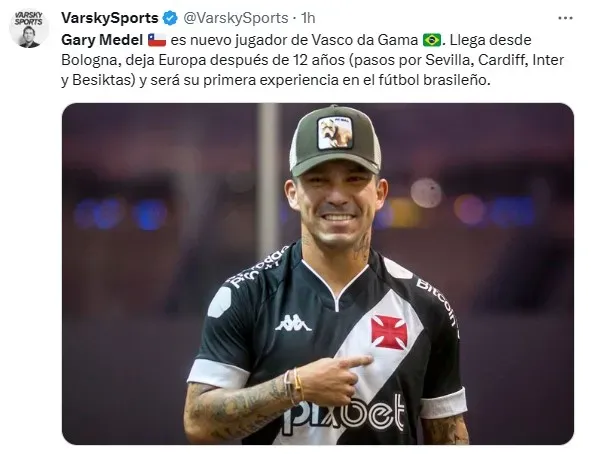Click the dog patch on the cap
The image size is (591, 454).
click(335, 133)
